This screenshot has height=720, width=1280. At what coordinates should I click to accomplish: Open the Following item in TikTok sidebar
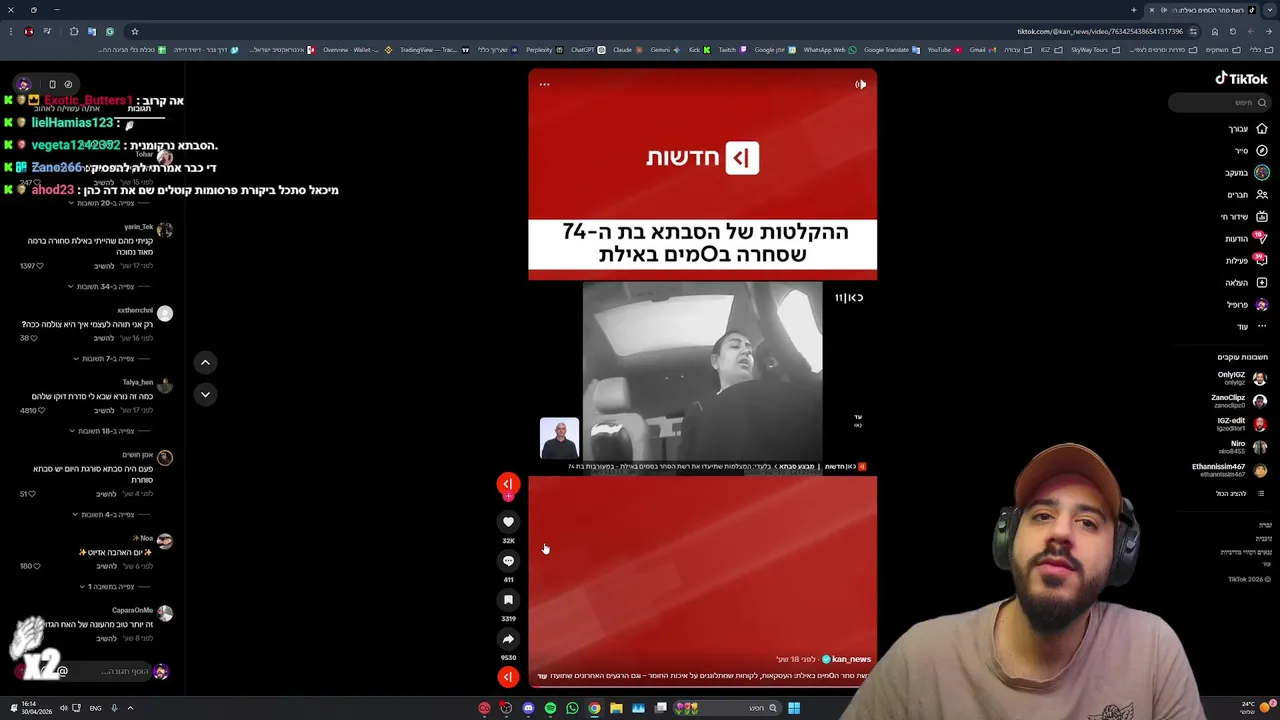click(1247, 173)
